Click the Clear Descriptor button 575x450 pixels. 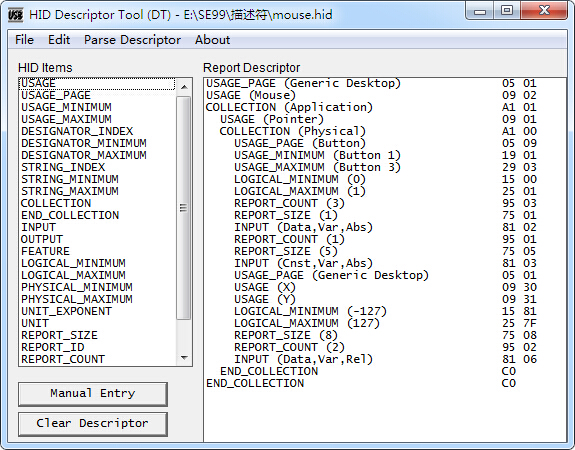(x=93, y=424)
